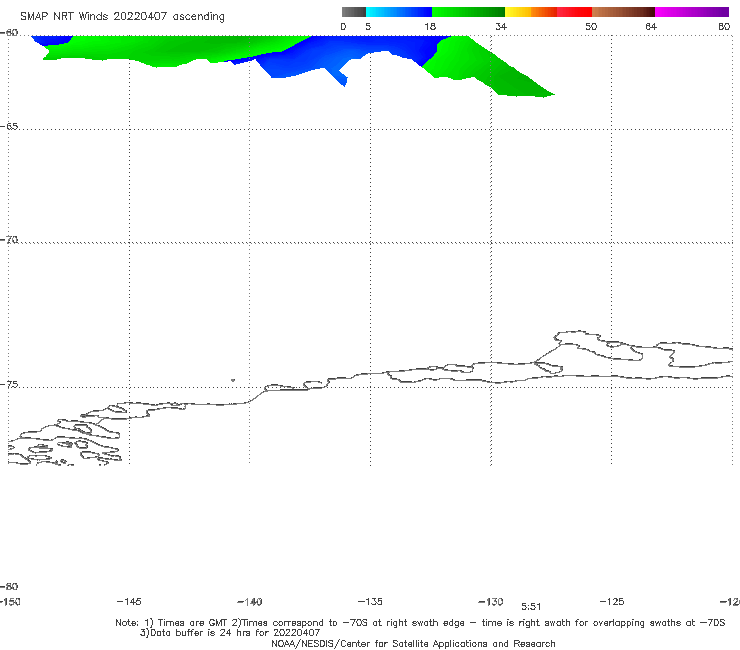Click the gray segment of the color bar
This screenshot has height=650, width=740.
click(354, 12)
